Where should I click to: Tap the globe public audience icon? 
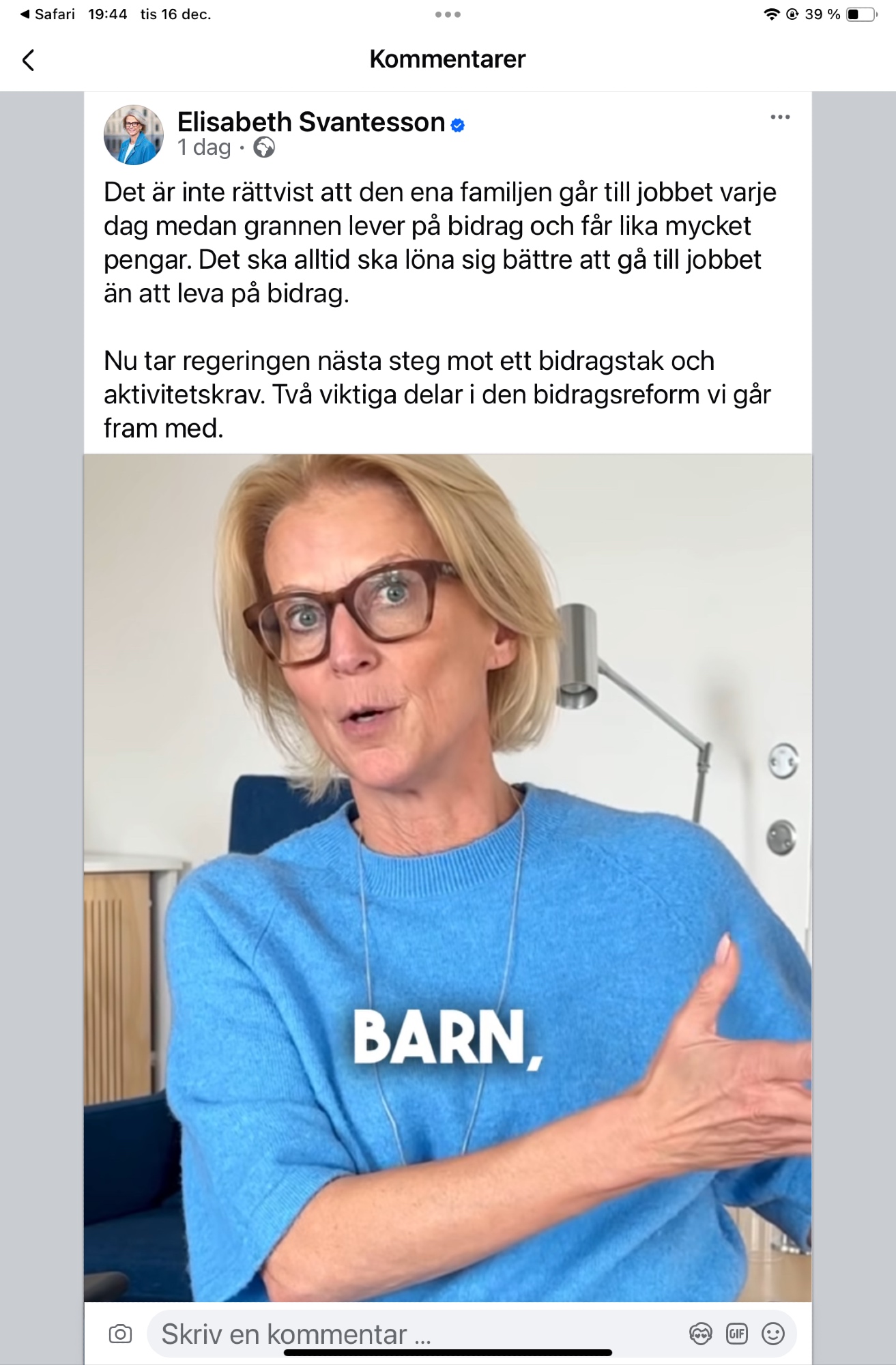264,147
